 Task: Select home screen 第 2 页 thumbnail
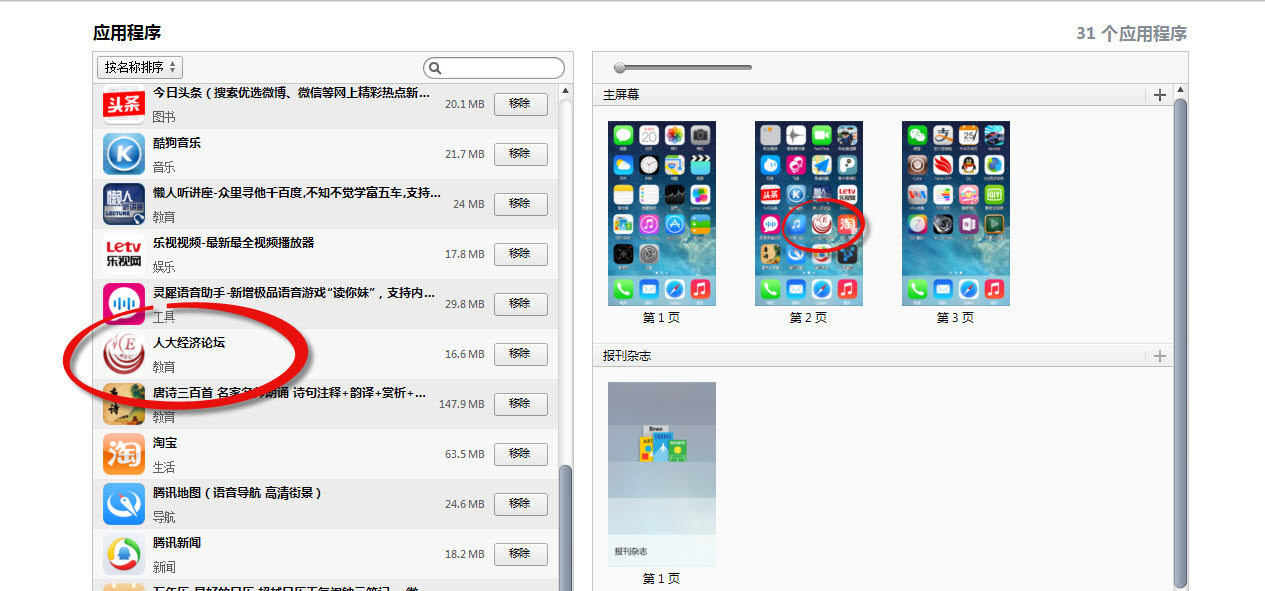(x=808, y=213)
